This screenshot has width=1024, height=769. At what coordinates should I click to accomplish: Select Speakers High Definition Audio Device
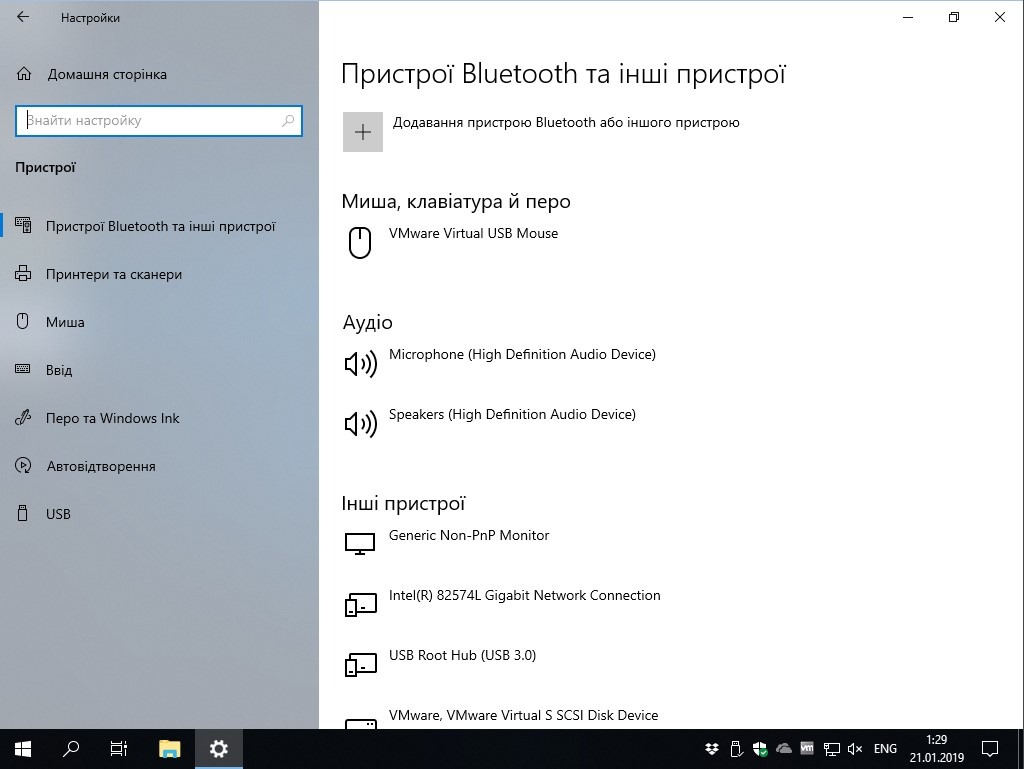[512, 415]
